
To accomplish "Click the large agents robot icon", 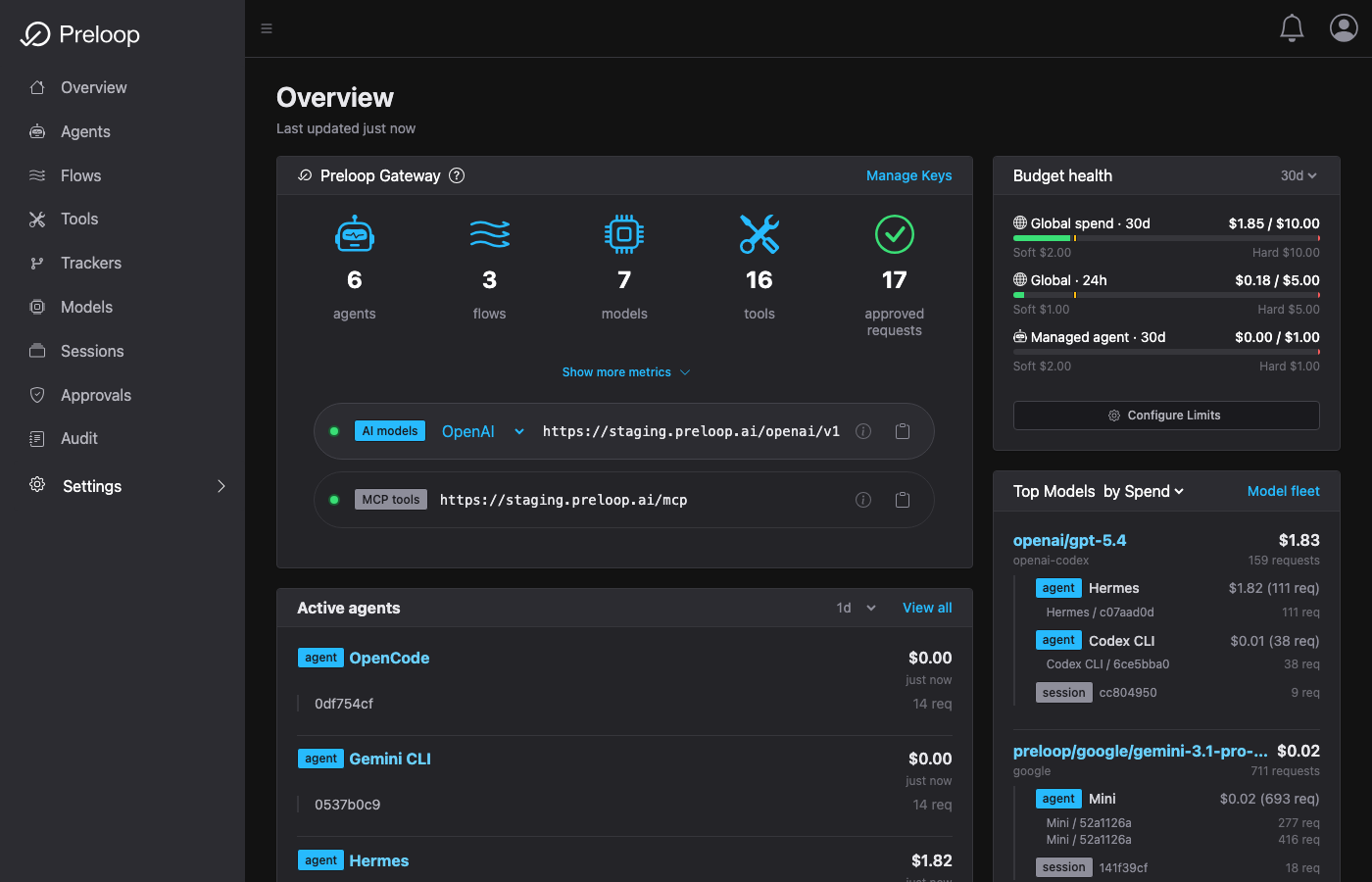I will pyautogui.click(x=355, y=234).
